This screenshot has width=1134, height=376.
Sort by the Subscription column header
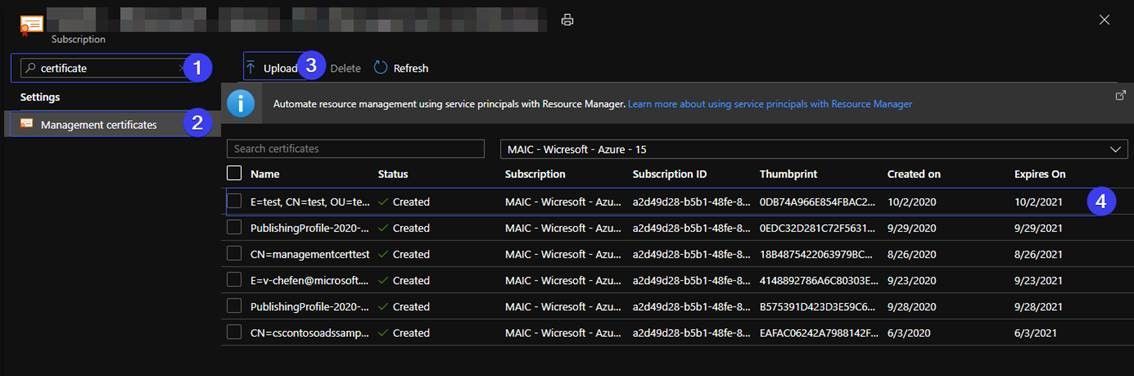pos(535,174)
